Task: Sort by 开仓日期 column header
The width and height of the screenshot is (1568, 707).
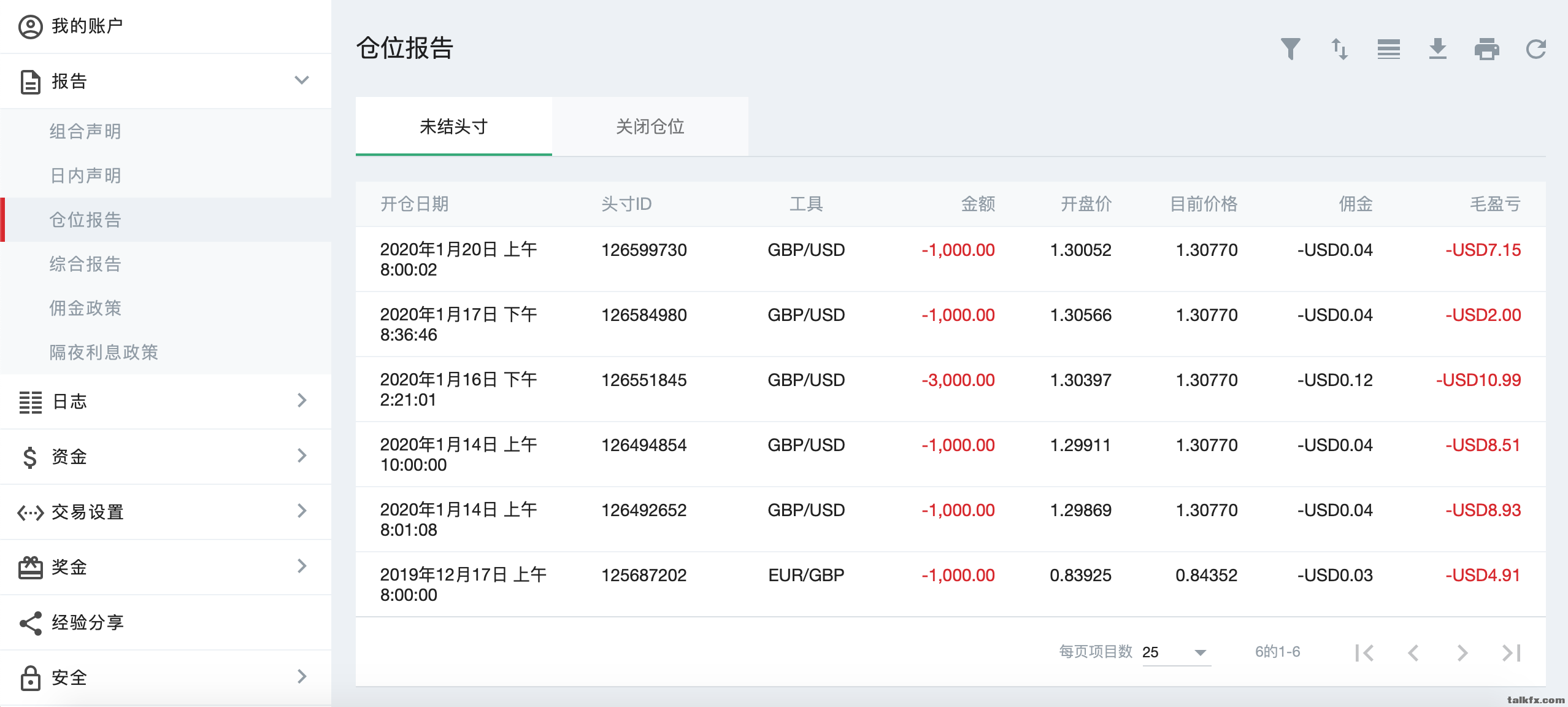Action: (x=414, y=204)
